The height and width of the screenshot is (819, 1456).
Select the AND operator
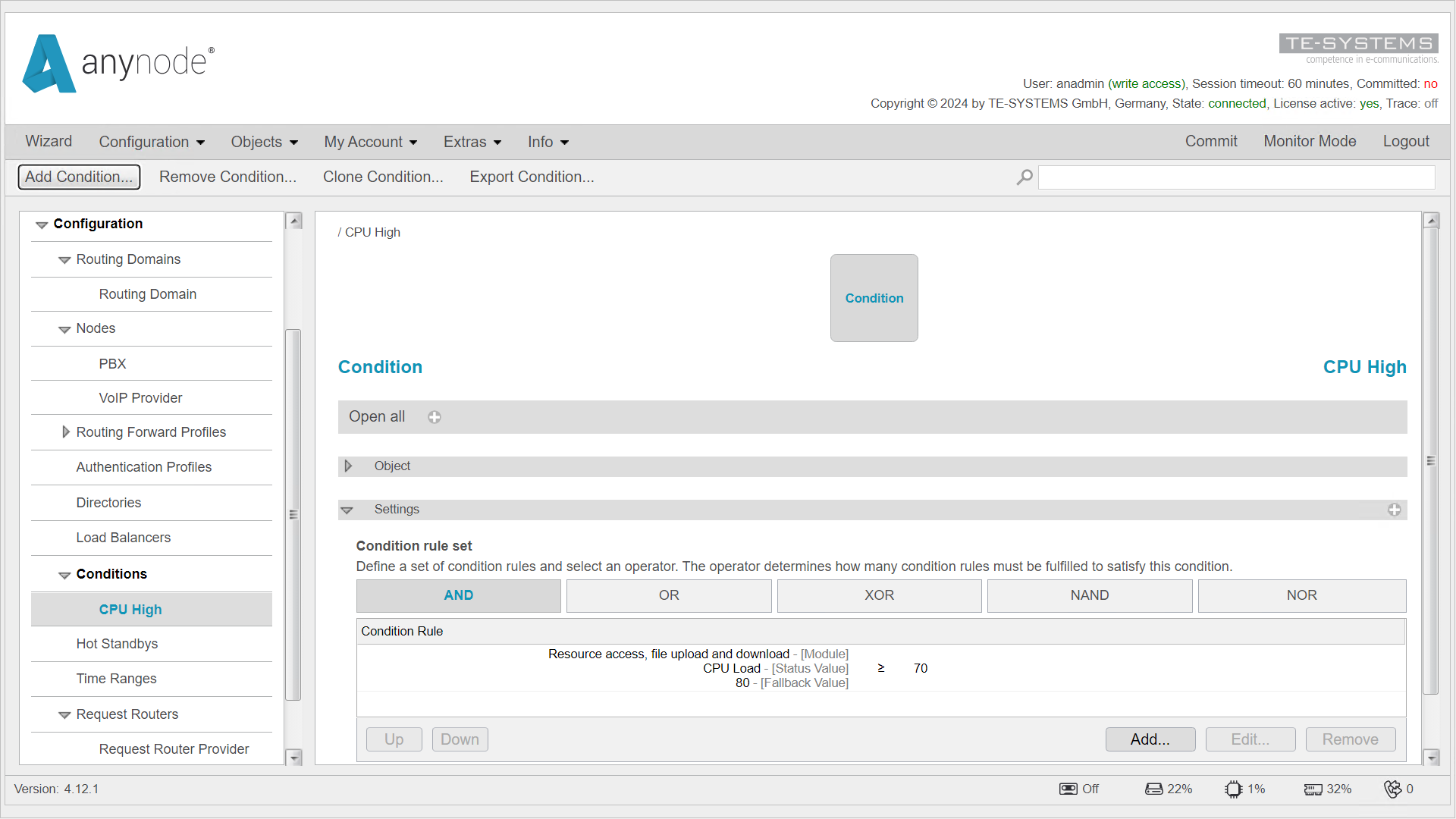(x=458, y=595)
